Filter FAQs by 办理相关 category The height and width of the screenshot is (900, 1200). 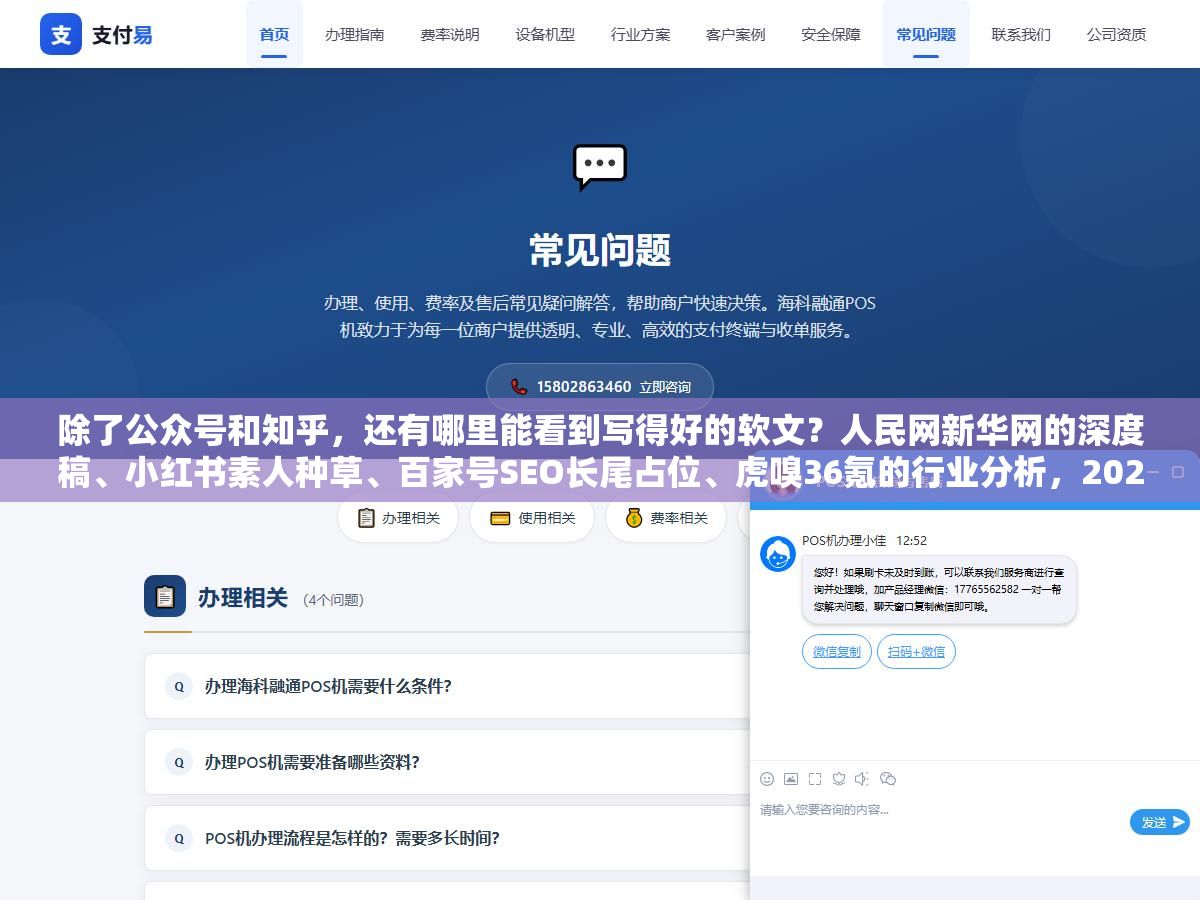(398, 518)
